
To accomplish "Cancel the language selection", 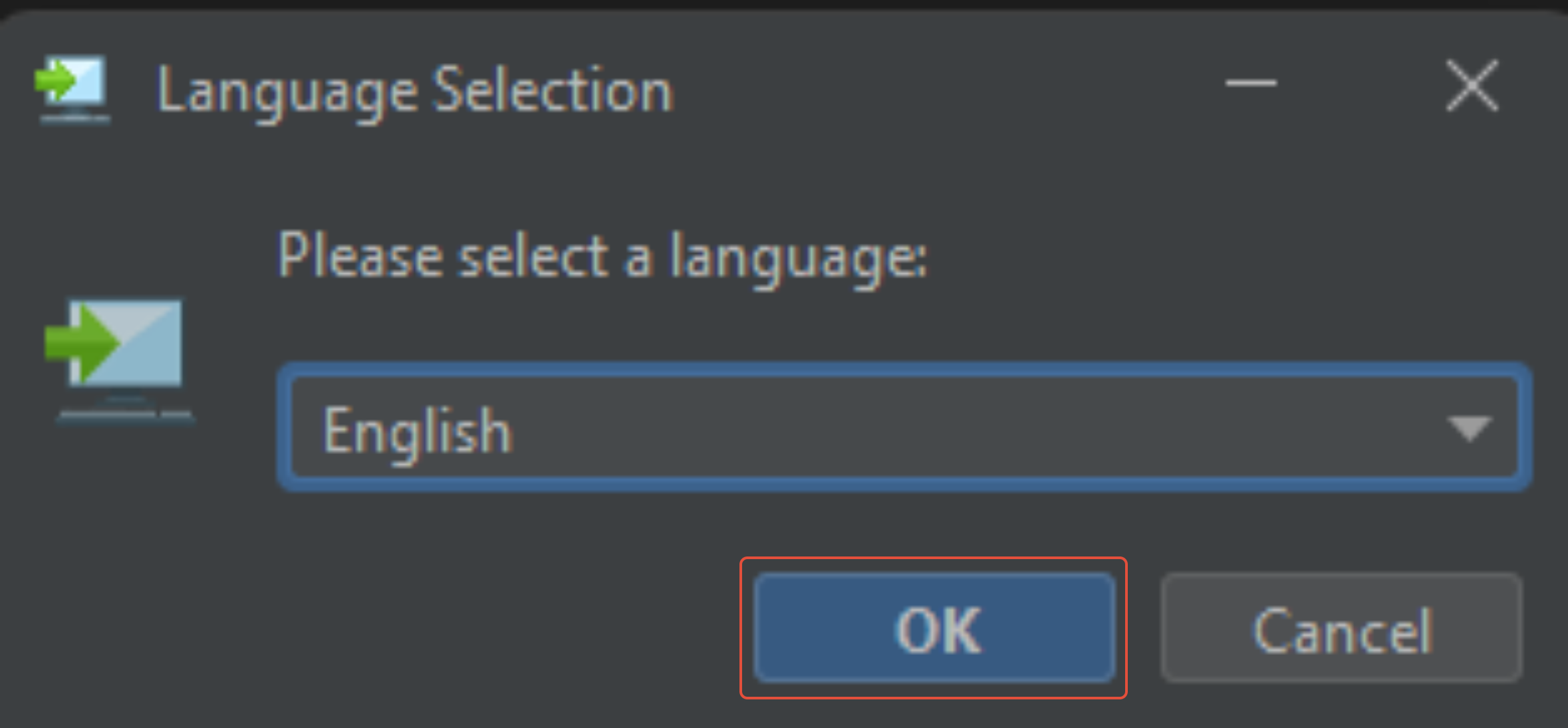I will [1341, 630].
